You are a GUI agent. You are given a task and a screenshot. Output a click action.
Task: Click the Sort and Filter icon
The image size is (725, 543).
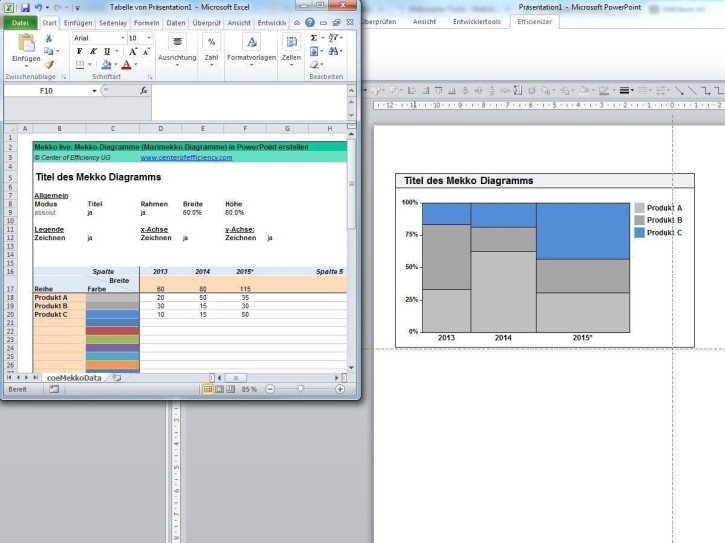[334, 38]
